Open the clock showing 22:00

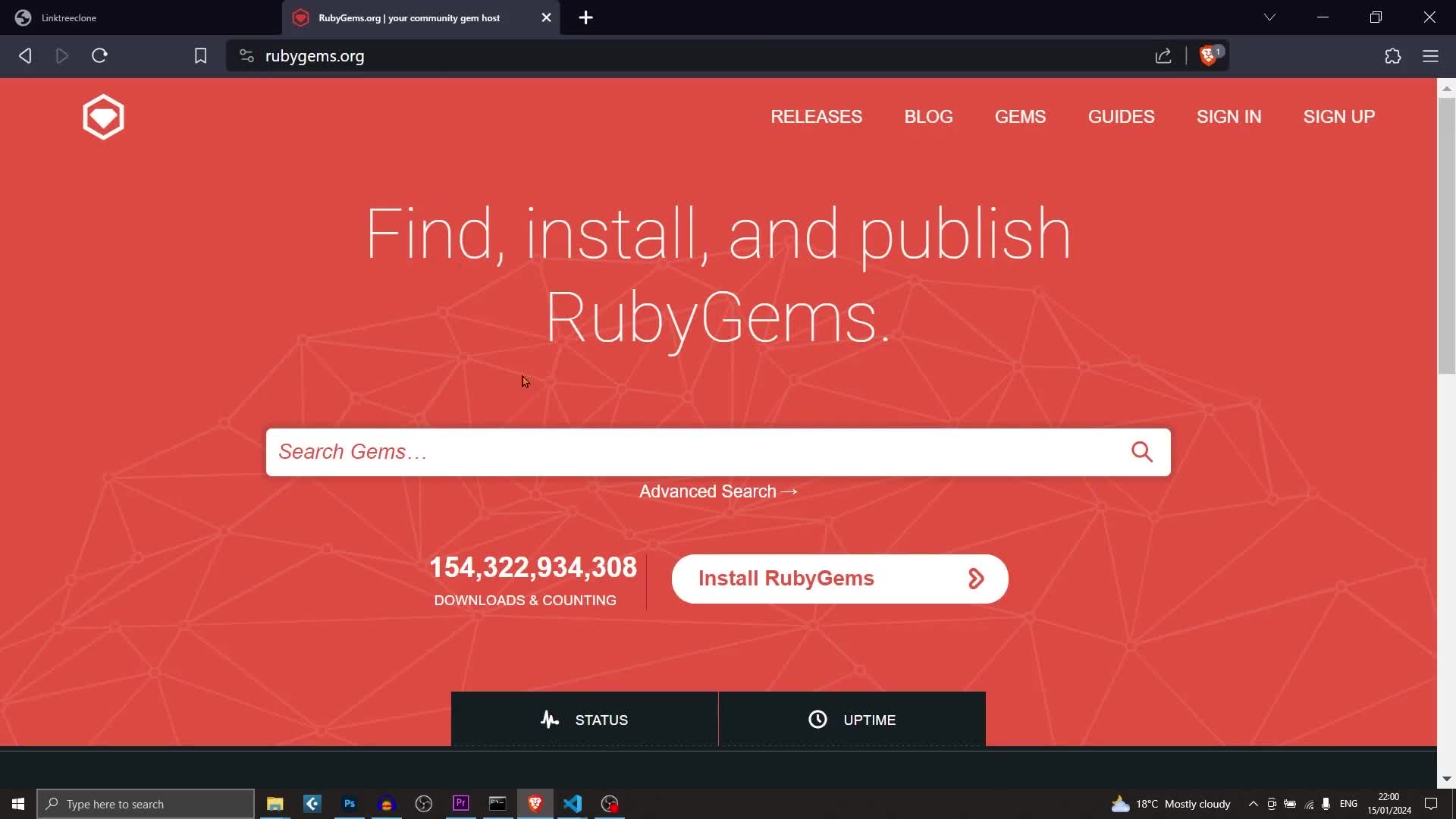pos(1389,804)
